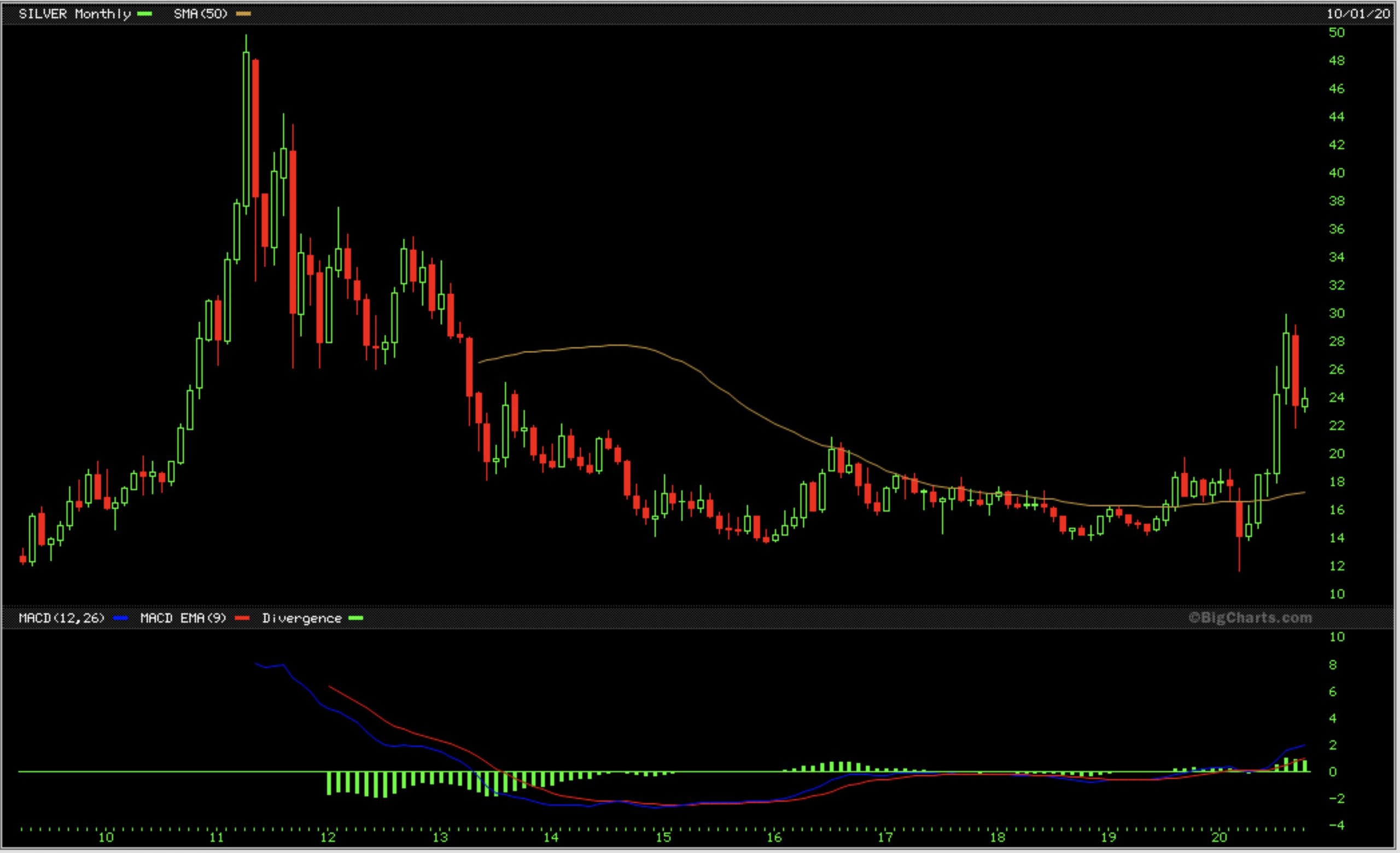Click the 30 price axis label
1400x853 pixels.
tap(1337, 313)
